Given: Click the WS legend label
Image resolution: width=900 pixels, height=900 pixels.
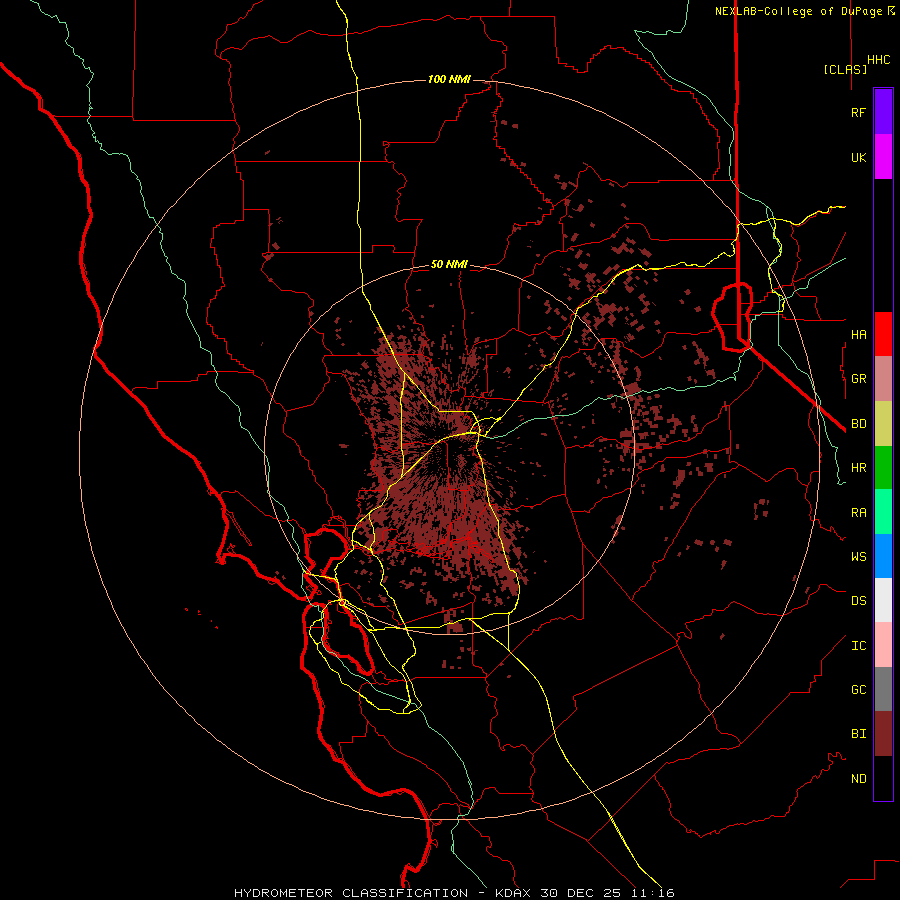Looking at the screenshot, I should click(x=858, y=557).
